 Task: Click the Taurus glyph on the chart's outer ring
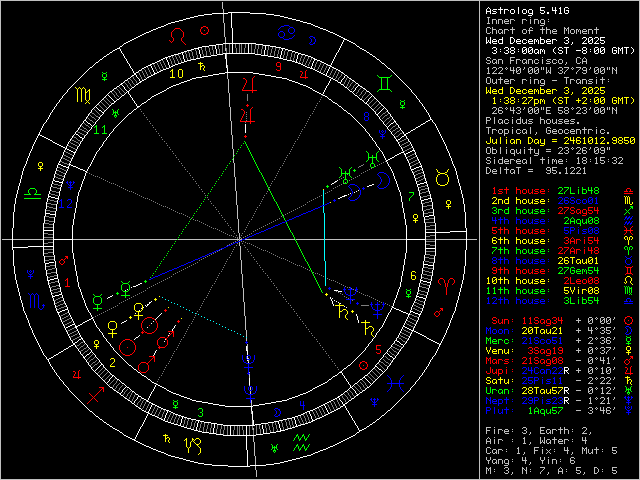439,176
